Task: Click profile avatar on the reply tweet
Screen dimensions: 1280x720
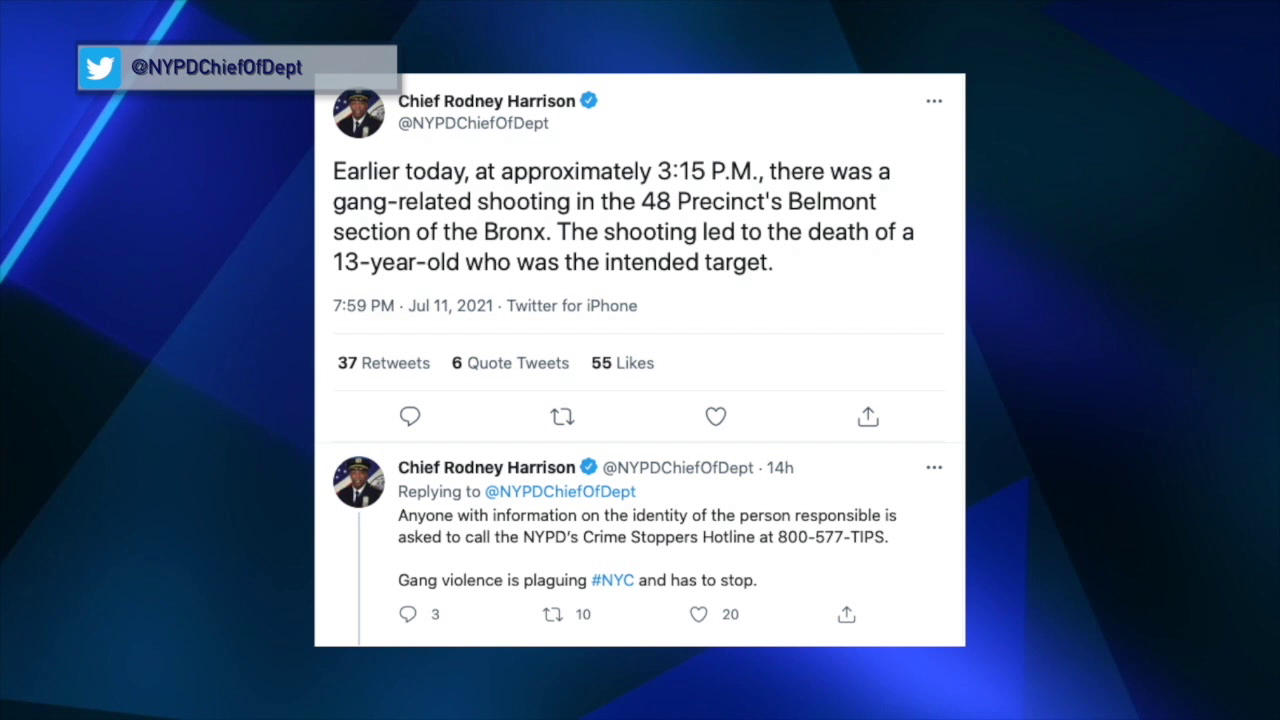Action: tap(358, 482)
